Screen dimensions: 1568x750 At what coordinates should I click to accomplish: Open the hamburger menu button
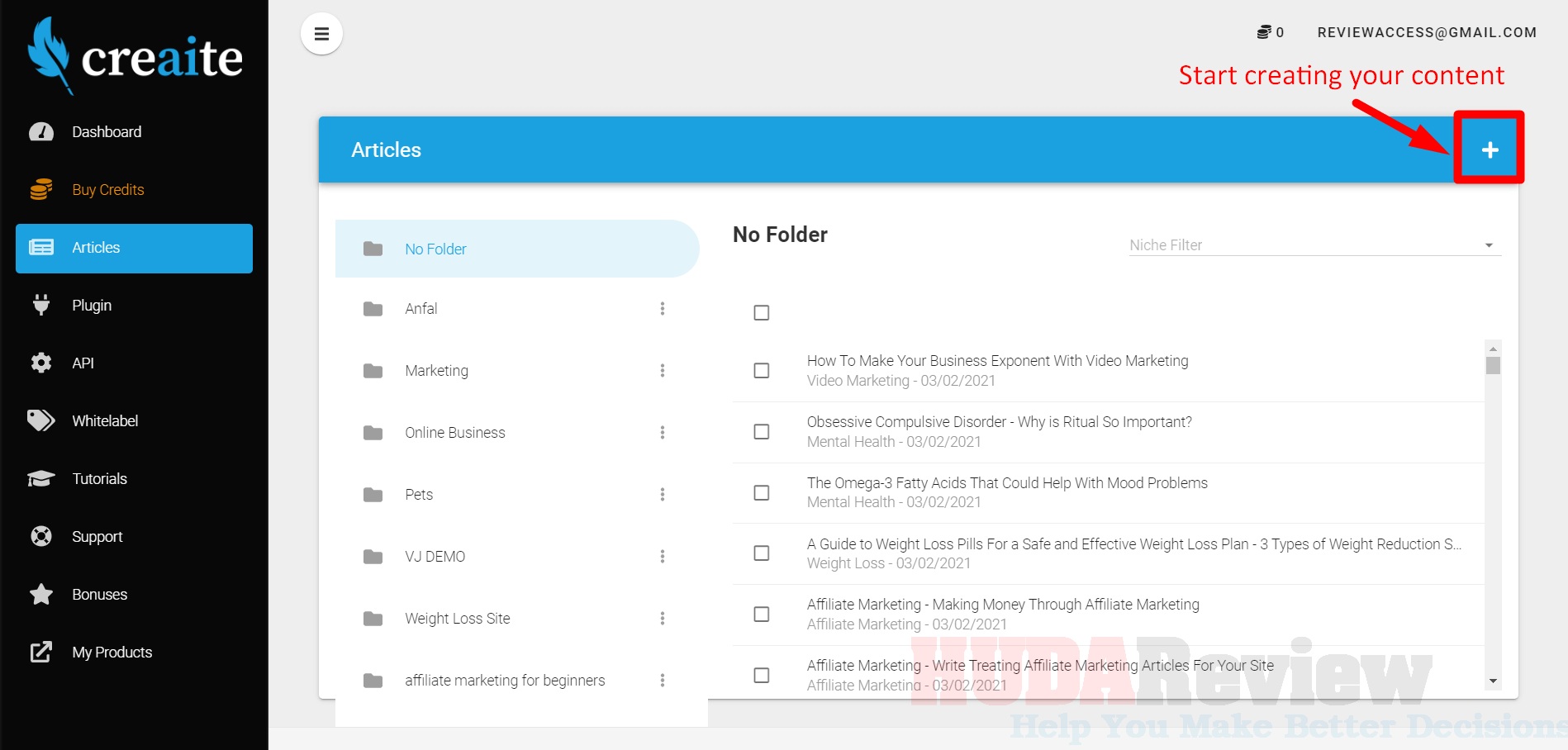(321, 34)
